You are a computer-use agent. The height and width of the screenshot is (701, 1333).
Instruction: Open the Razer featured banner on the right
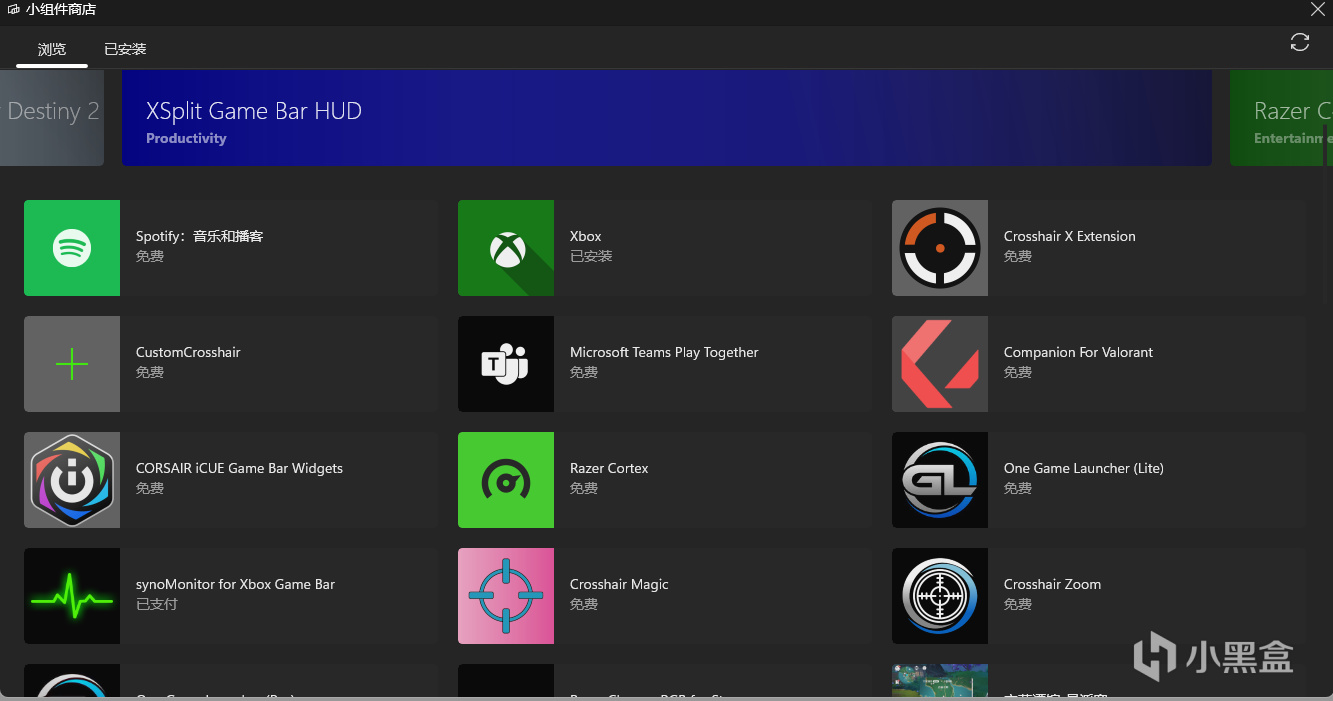(x=1281, y=117)
